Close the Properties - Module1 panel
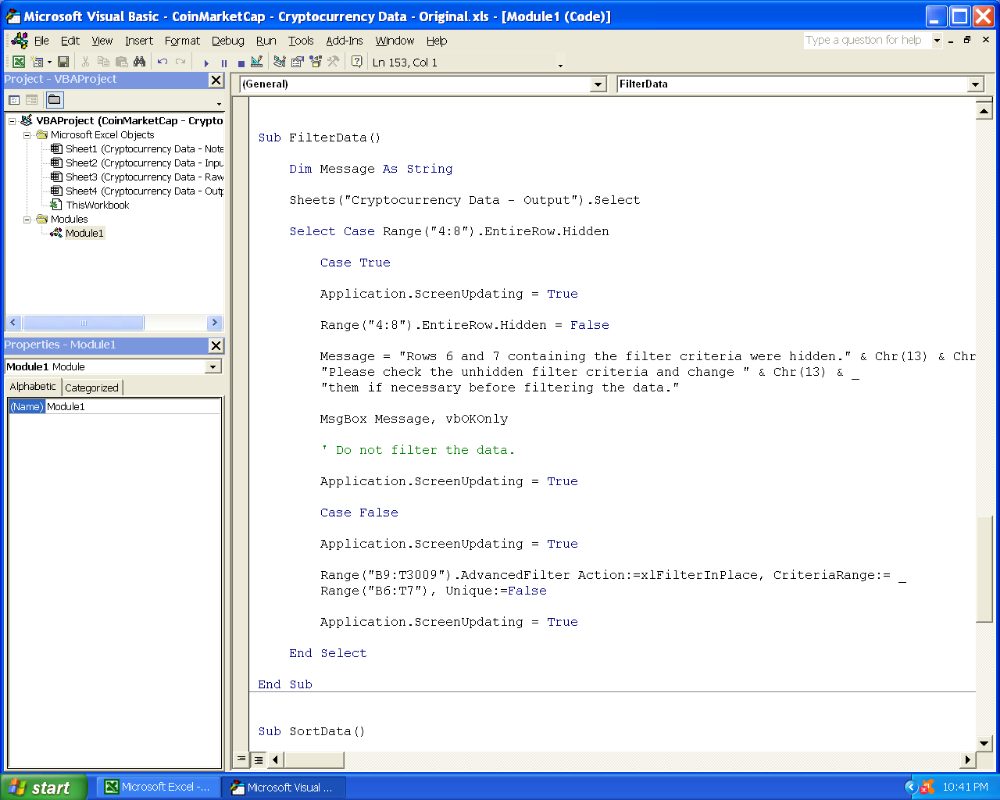 216,345
